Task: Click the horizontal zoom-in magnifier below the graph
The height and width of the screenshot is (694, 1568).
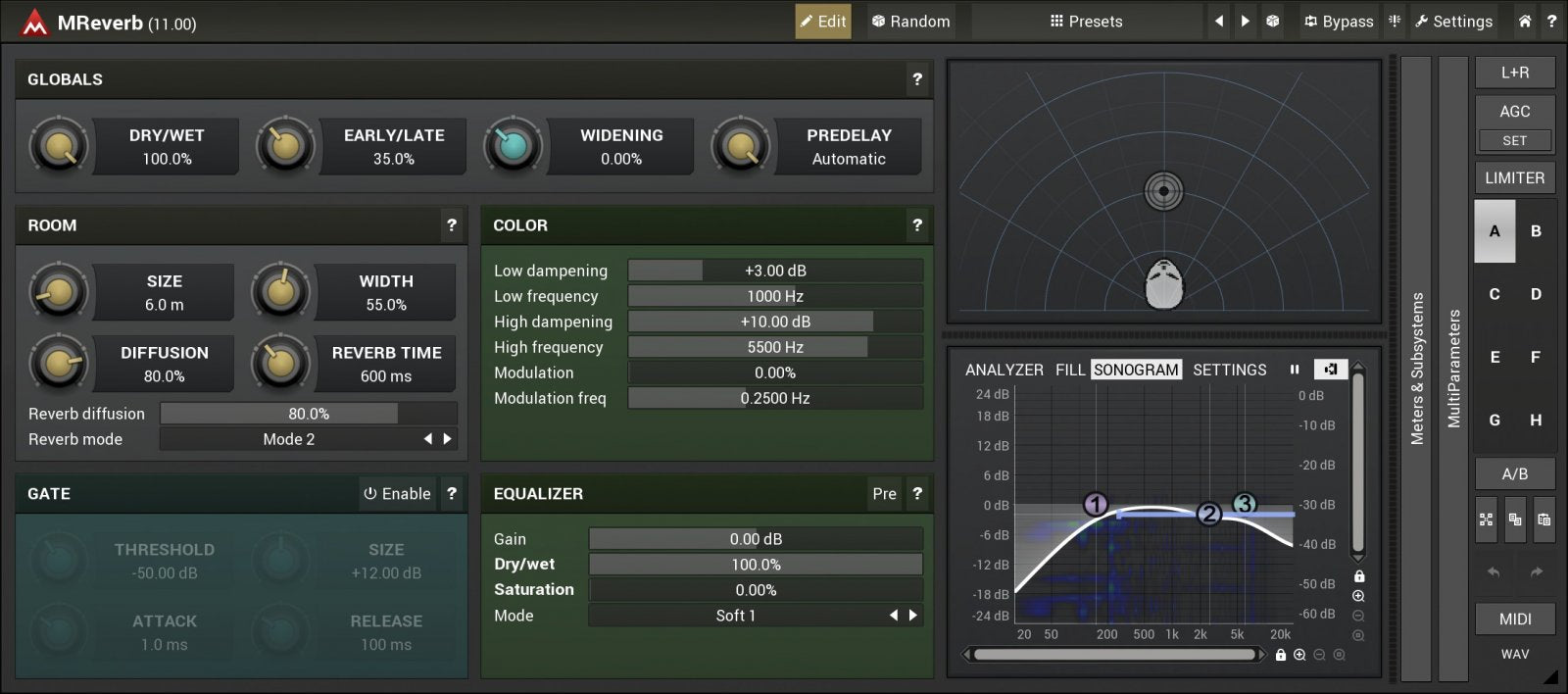Action: point(1299,655)
